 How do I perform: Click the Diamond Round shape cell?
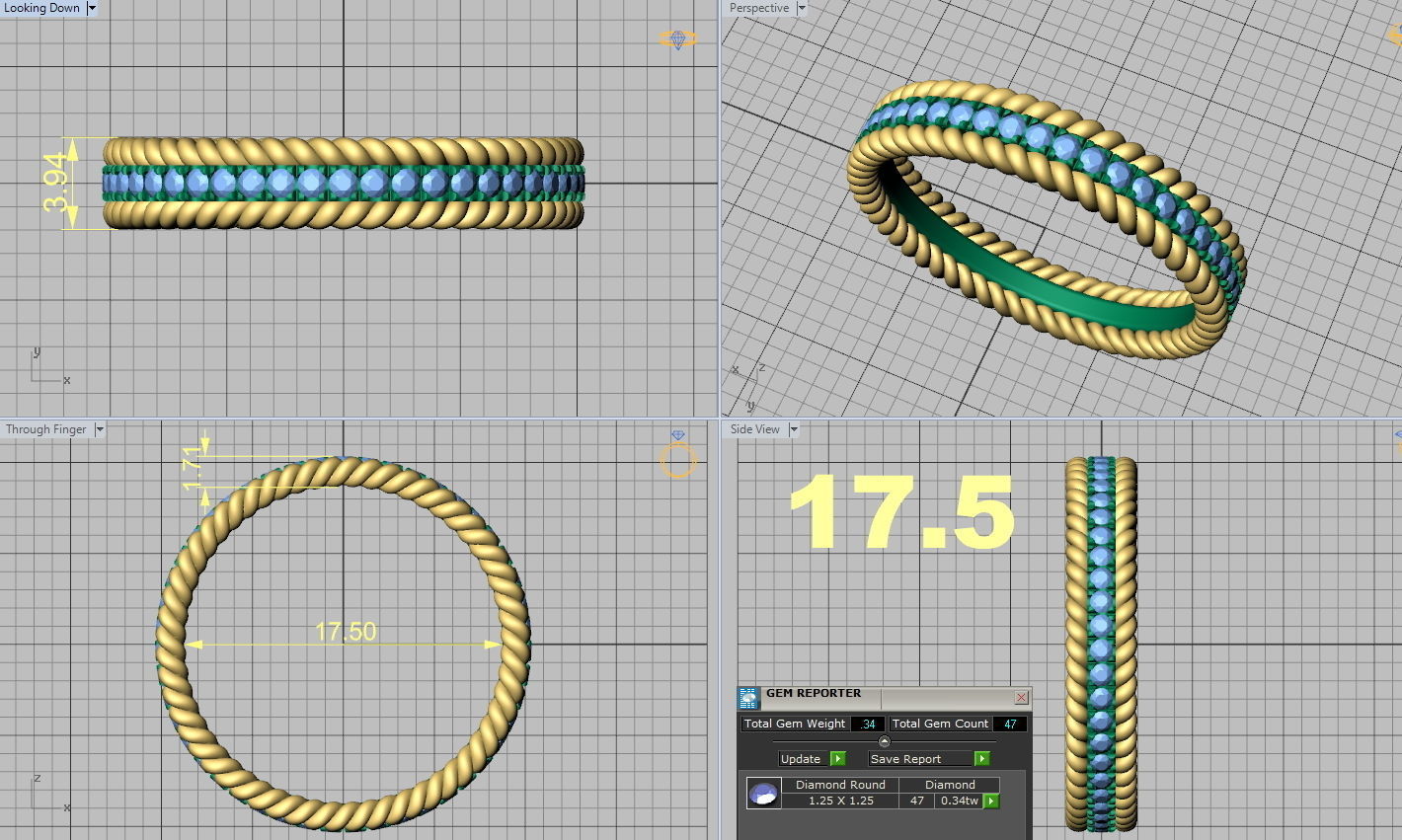(x=841, y=785)
